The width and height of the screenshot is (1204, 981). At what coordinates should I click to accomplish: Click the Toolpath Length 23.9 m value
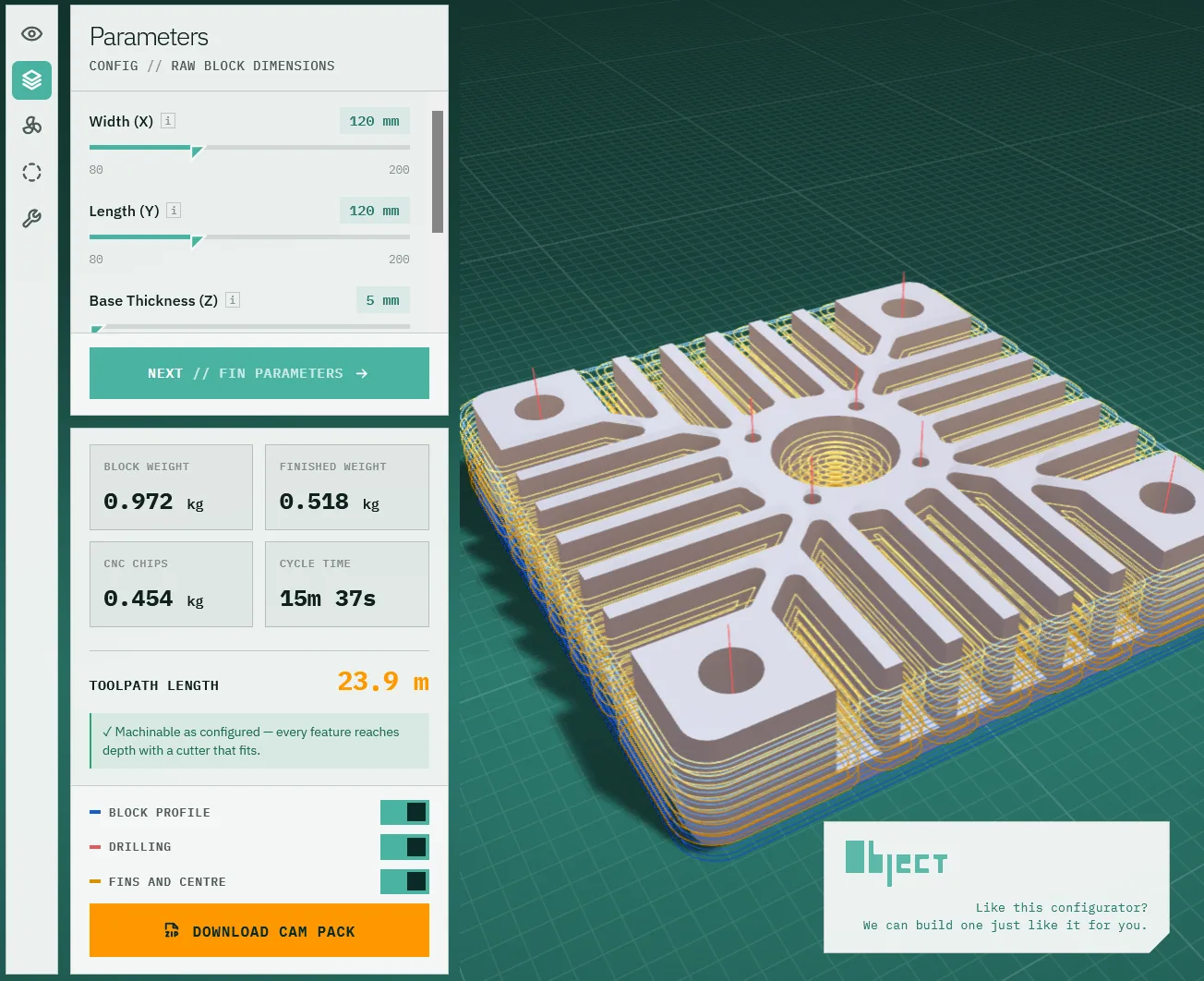point(383,682)
